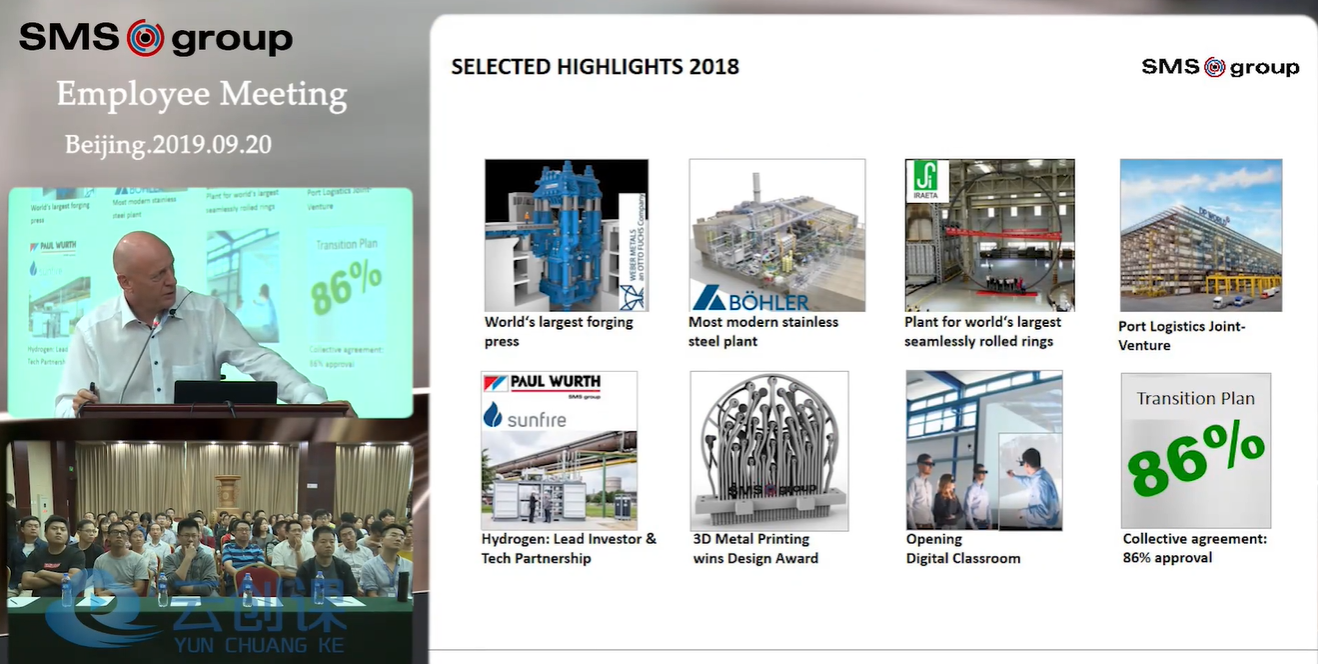Click the "Opening Digital Classroom" caption
1318x664 pixels.
point(963,549)
